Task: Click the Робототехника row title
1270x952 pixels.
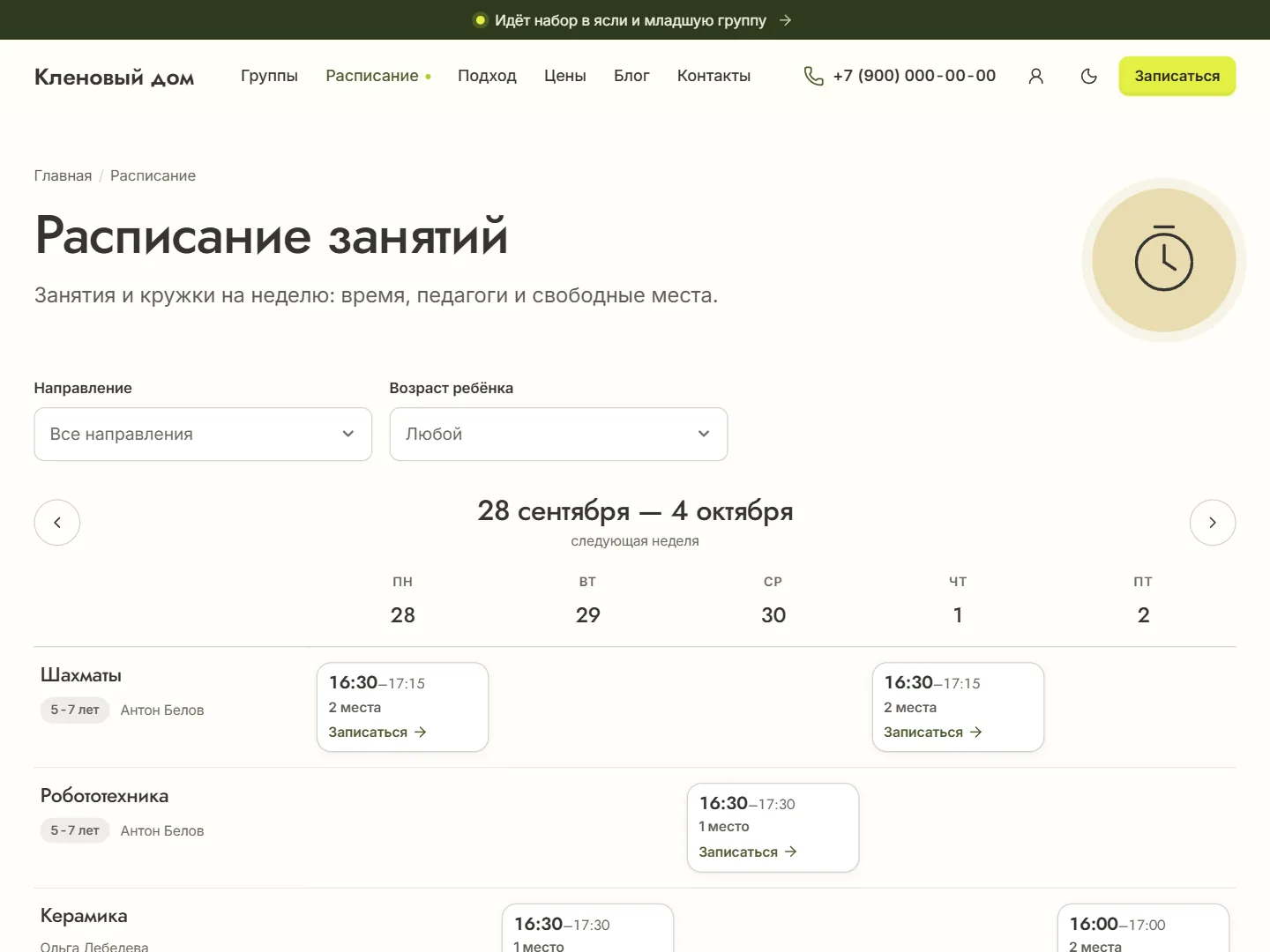Action: click(x=104, y=796)
